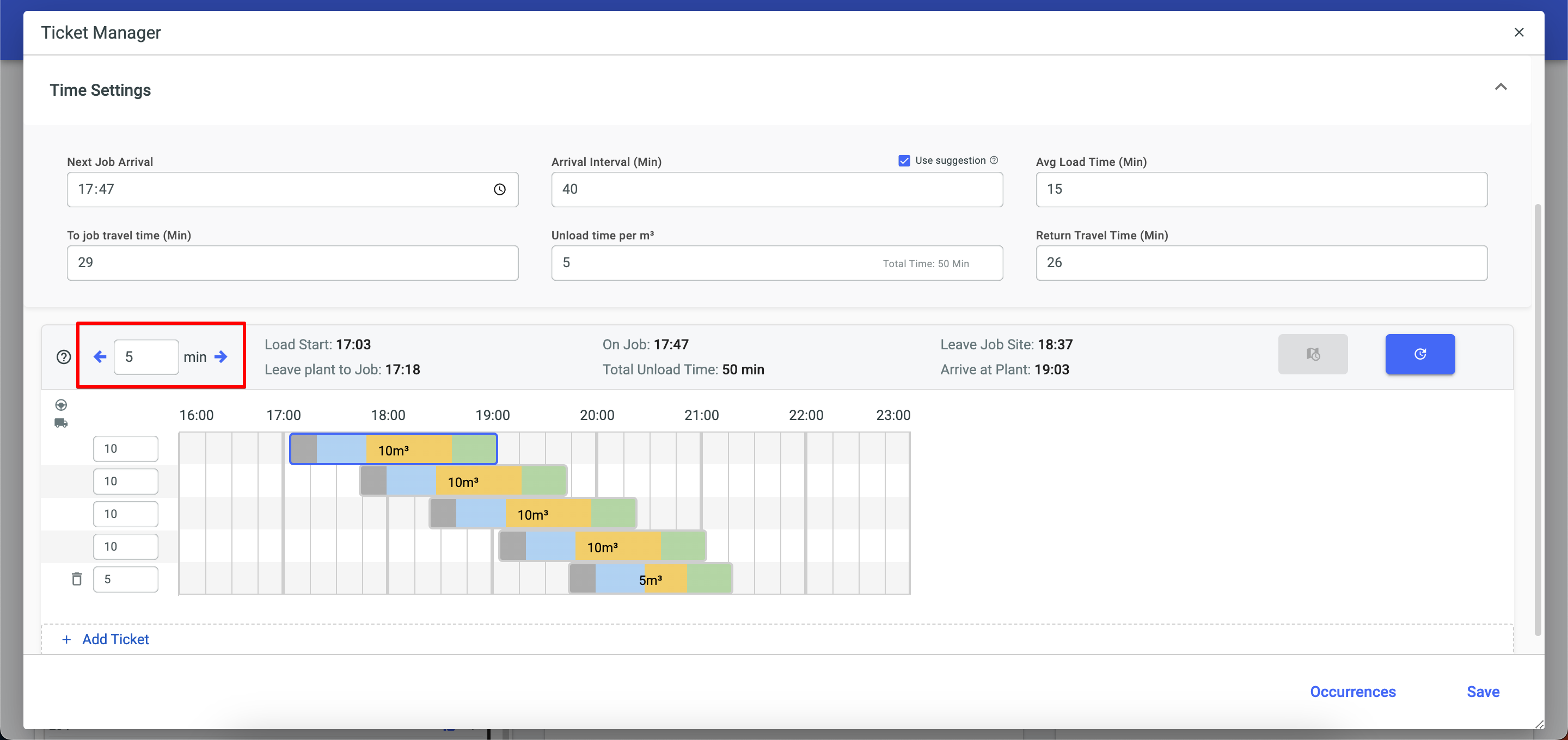Click the help question mark icon

[x=64, y=357]
